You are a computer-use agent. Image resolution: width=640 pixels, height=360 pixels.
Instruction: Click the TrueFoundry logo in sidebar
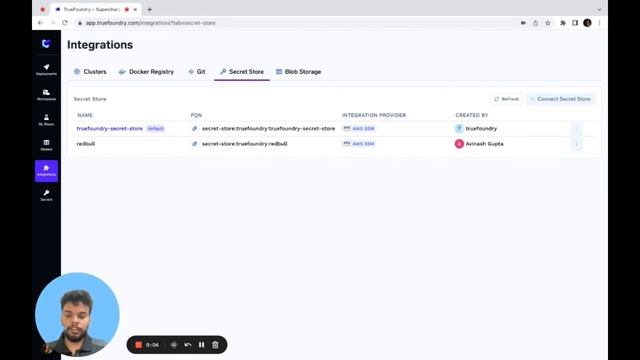click(46, 43)
